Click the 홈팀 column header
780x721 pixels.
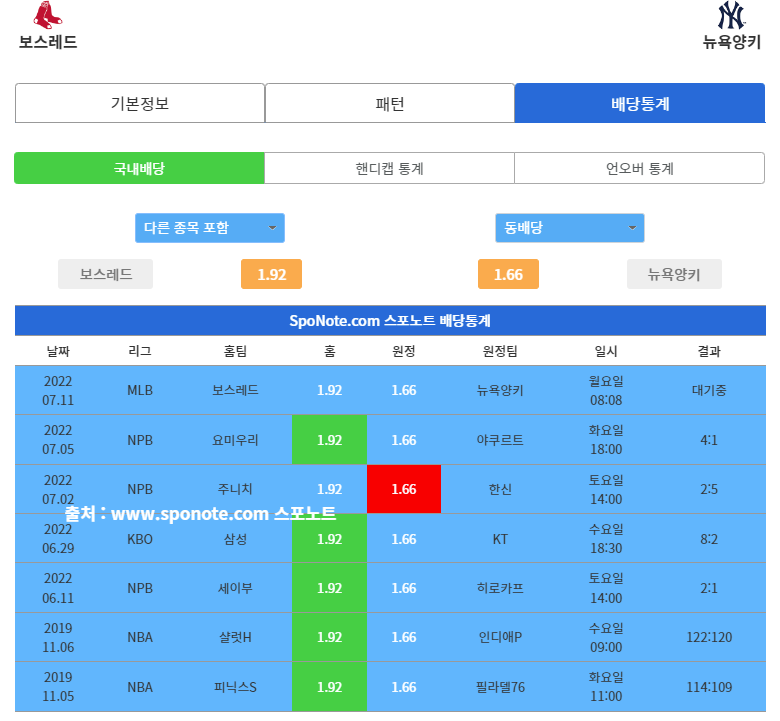236,351
